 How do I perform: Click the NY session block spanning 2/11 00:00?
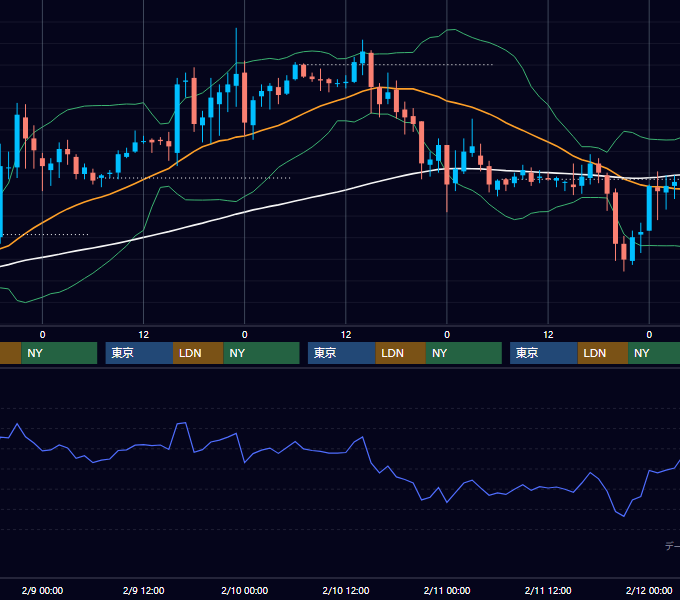(464, 353)
